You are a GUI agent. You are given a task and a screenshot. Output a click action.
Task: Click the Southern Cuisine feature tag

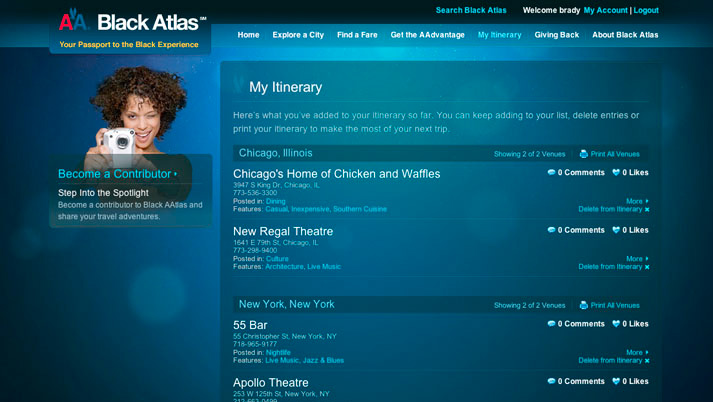[360, 209]
